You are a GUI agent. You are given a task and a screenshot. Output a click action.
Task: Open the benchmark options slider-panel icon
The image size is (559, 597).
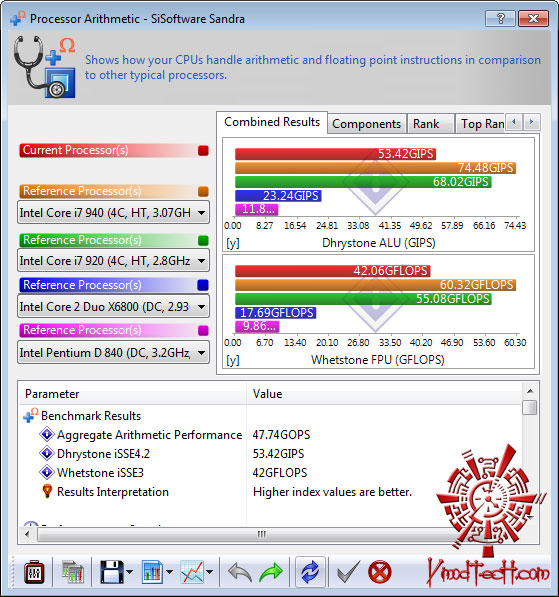[x=34, y=571]
